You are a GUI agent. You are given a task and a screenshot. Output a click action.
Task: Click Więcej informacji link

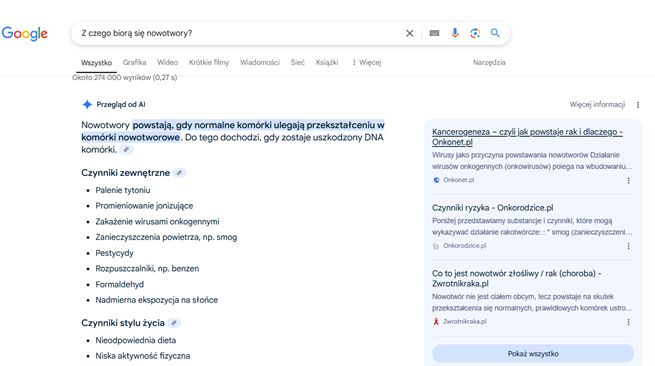coord(597,104)
